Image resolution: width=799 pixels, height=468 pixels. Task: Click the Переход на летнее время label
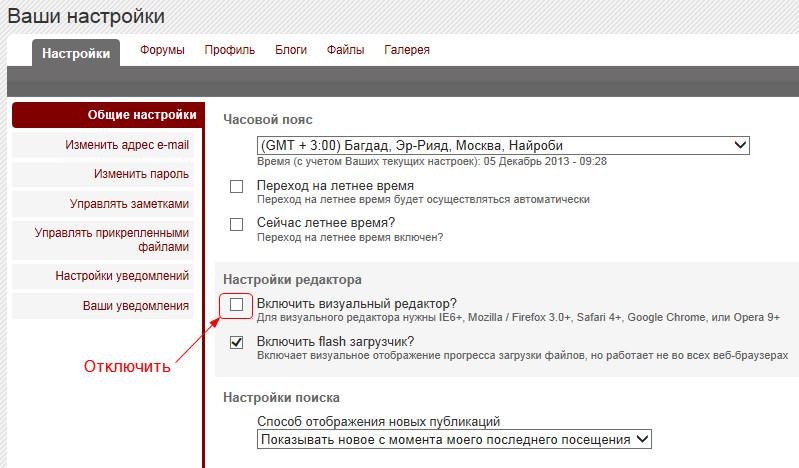coord(335,186)
